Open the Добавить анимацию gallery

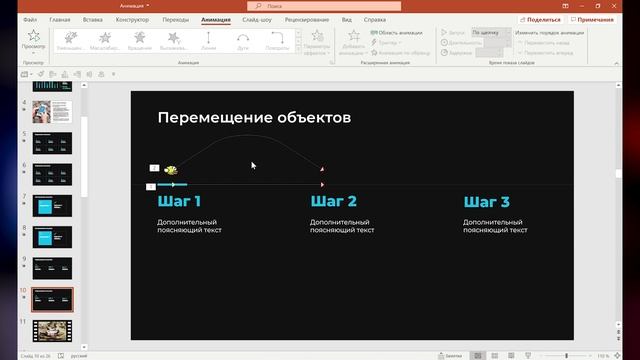tap(353, 43)
